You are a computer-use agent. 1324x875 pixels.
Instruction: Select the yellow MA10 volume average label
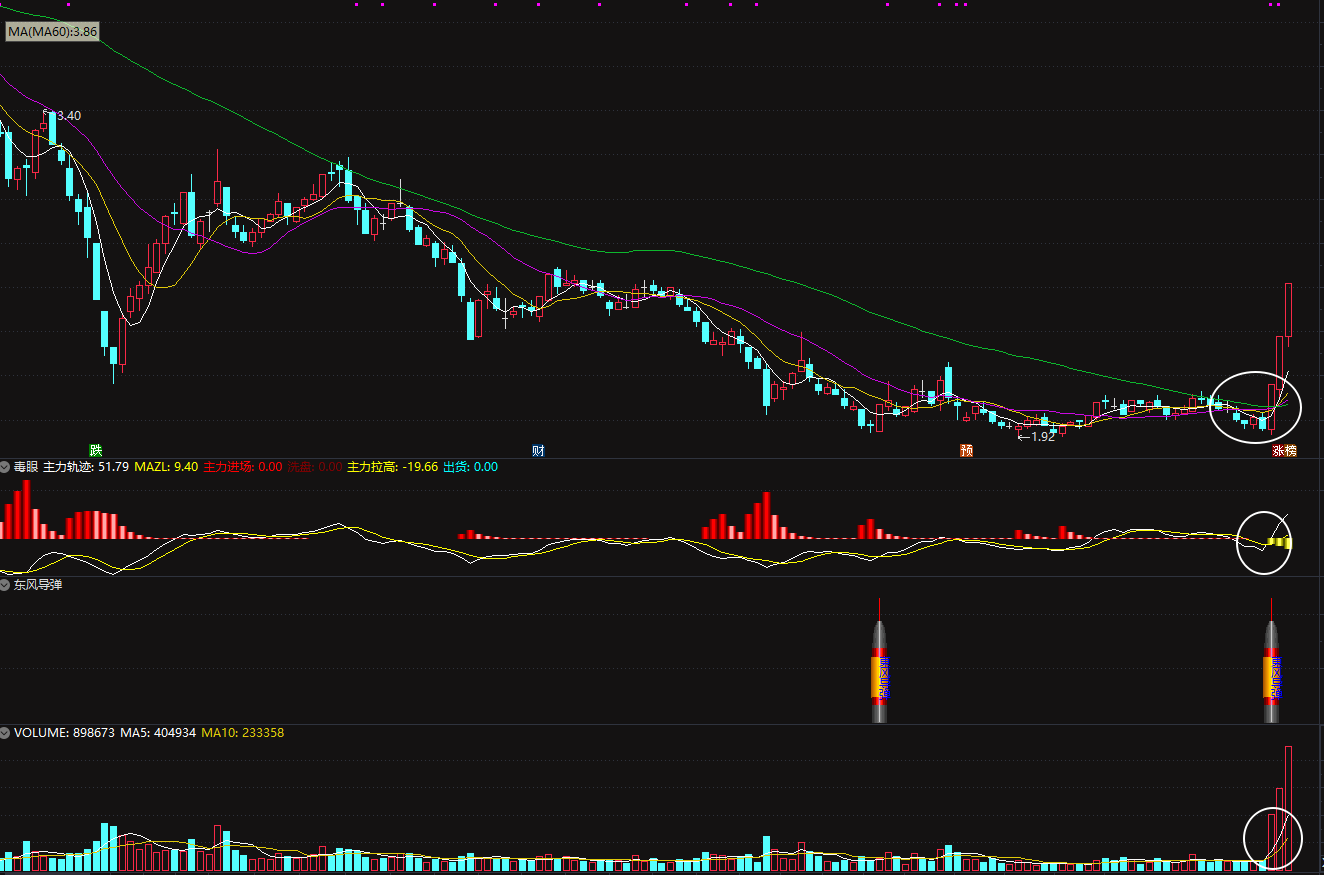243,733
